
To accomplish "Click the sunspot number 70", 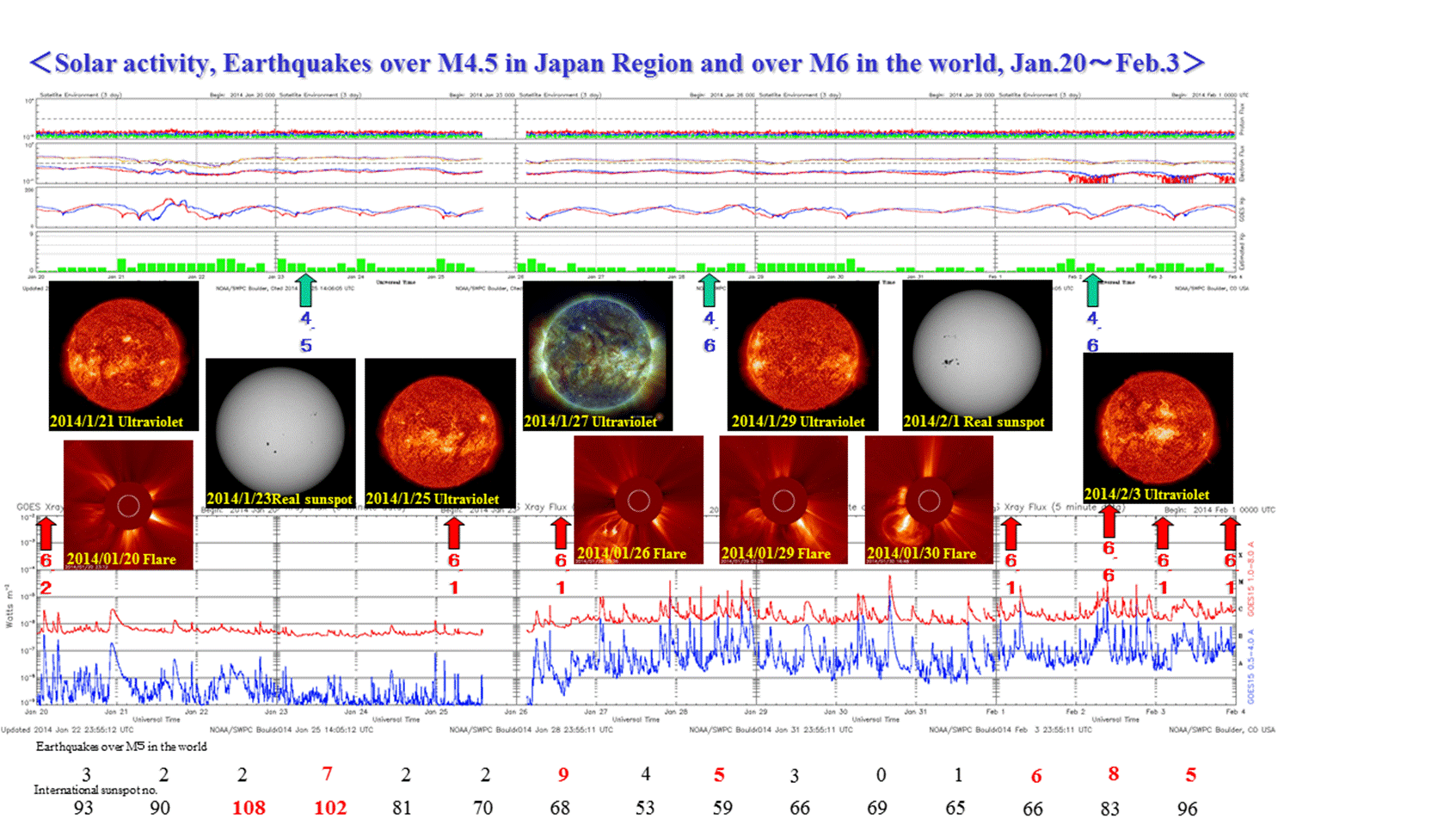I will pyautogui.click(x=482, y=808).
